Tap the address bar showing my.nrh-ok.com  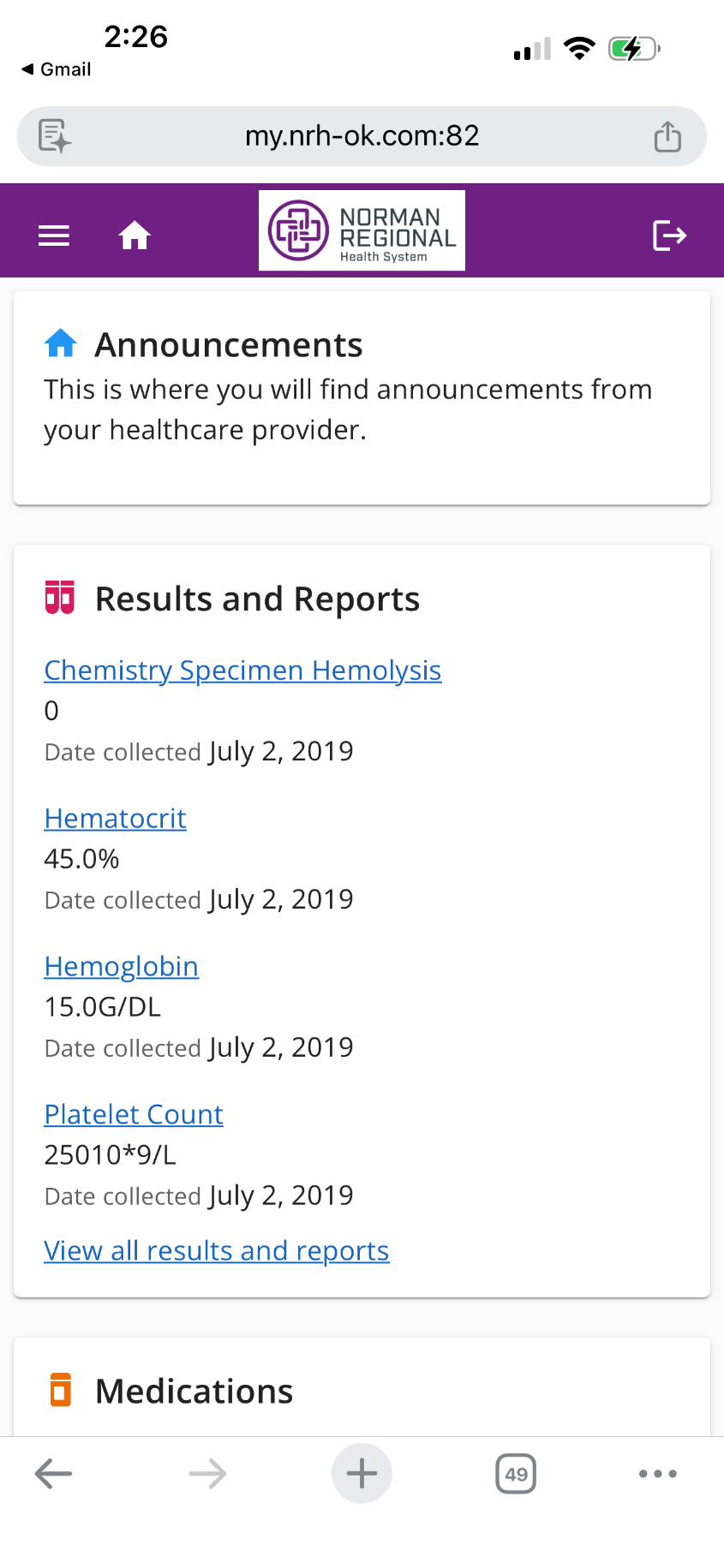pyautogui.click(x=362, y=135)
